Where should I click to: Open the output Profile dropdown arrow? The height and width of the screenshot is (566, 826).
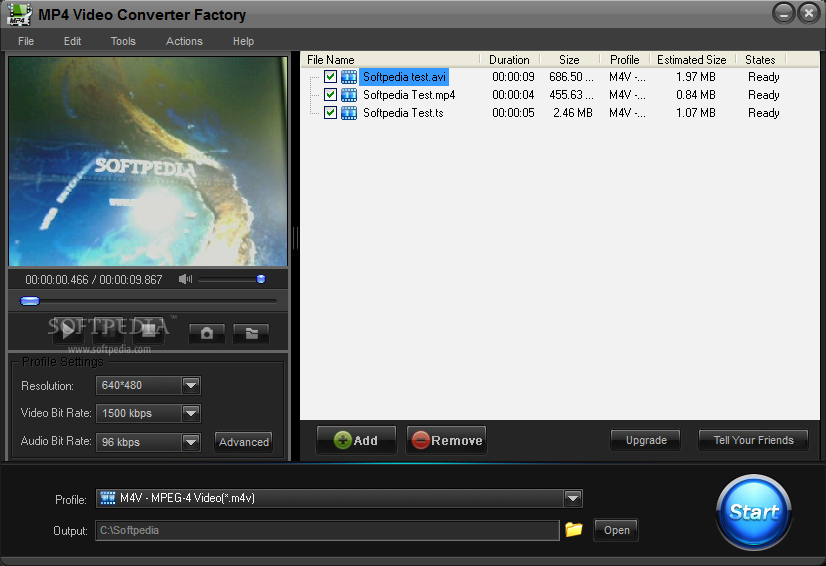point(573,498)
